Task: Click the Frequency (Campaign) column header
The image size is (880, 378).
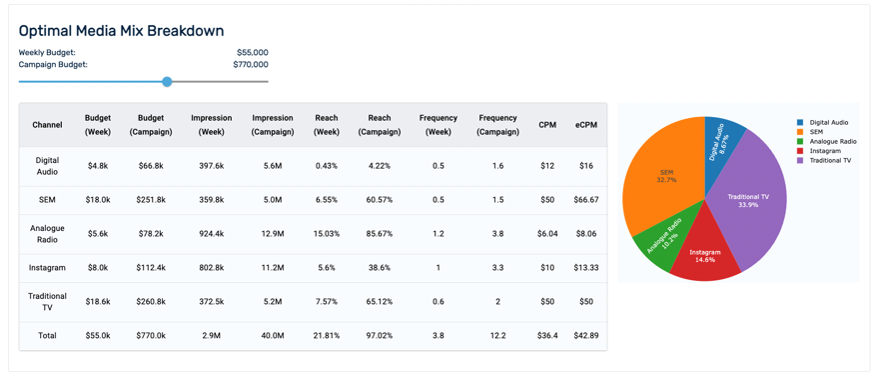Action: click(x=497, y=125)
